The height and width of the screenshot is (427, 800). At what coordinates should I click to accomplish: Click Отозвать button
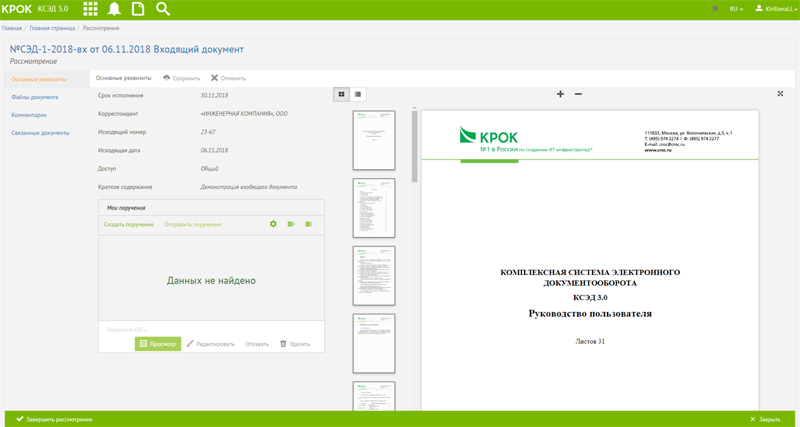(x=257, y=344)
